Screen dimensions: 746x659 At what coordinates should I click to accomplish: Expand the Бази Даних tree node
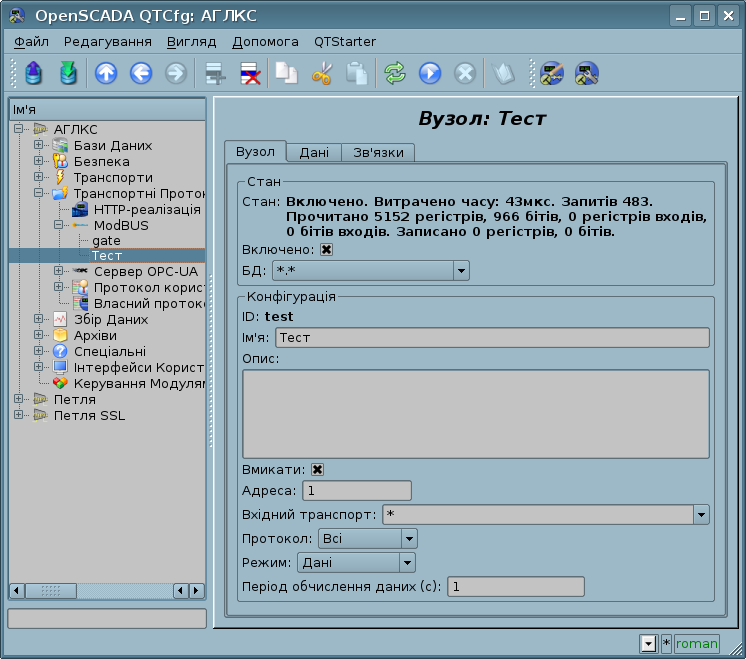click(x=39, y=145)
